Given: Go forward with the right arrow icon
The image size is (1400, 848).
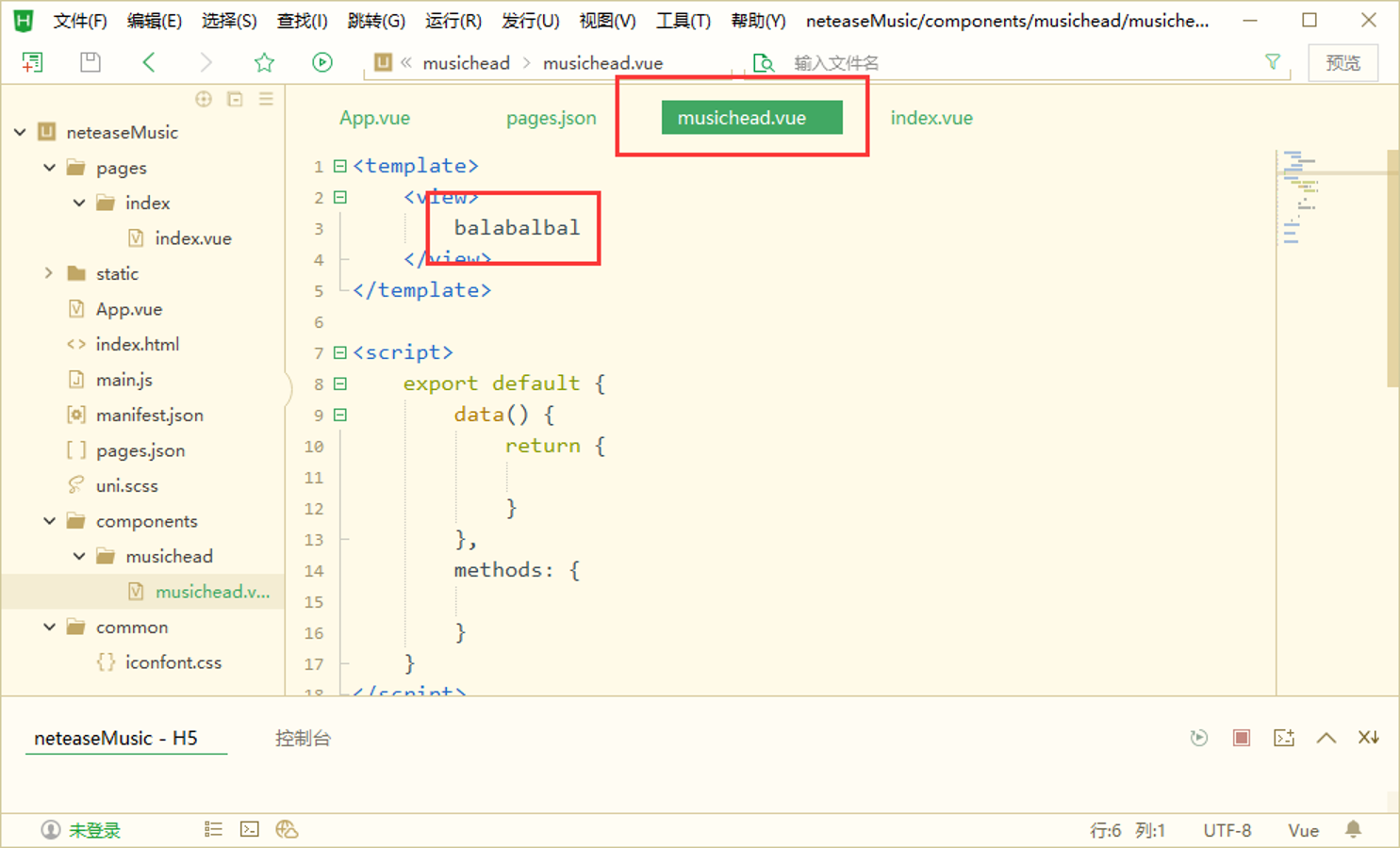Looking at the screenshot, I should pyautogui.click(x=206, y=62).
